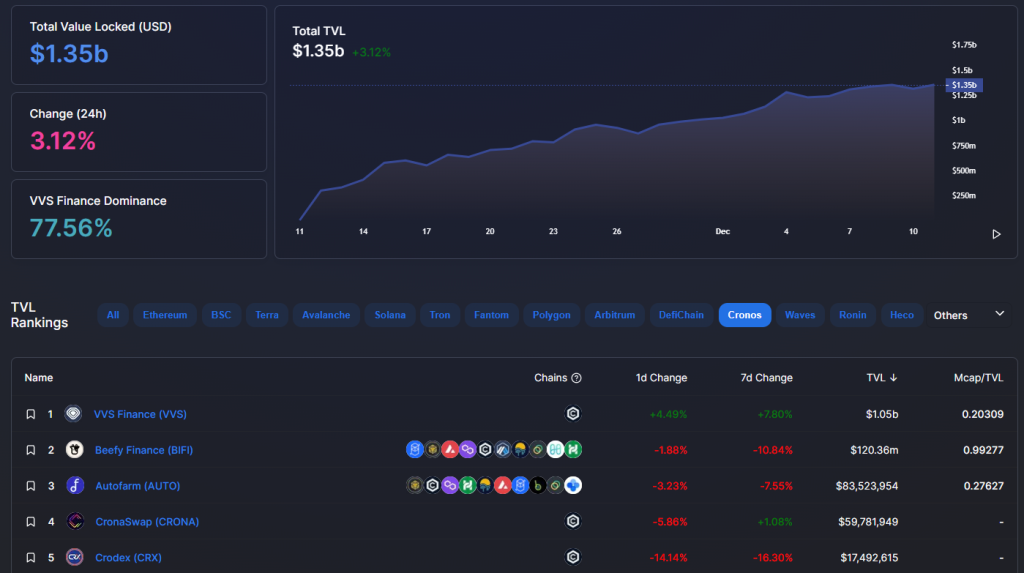Click the Cronos chain icon in Crodex row
The image size is (1024, 573).
(x=573, y=557)
